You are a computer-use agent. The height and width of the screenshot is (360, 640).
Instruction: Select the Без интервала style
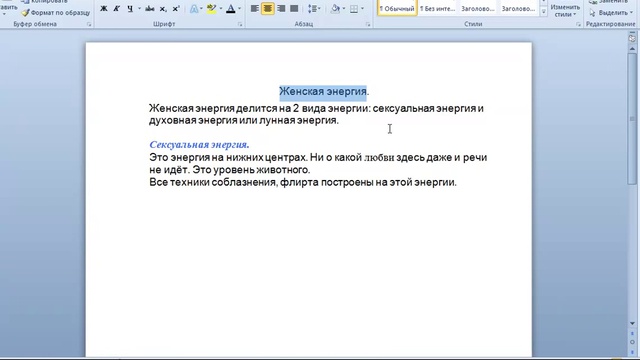click(438, 8)
